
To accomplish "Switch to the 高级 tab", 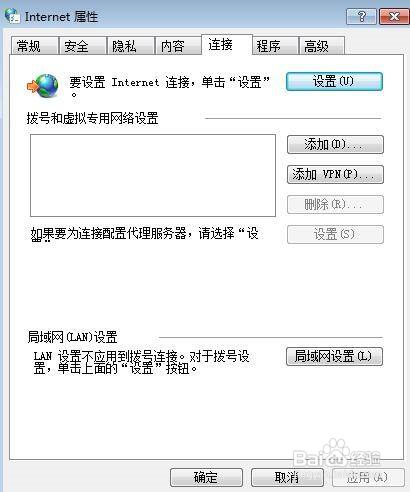I will click(321, 46).
